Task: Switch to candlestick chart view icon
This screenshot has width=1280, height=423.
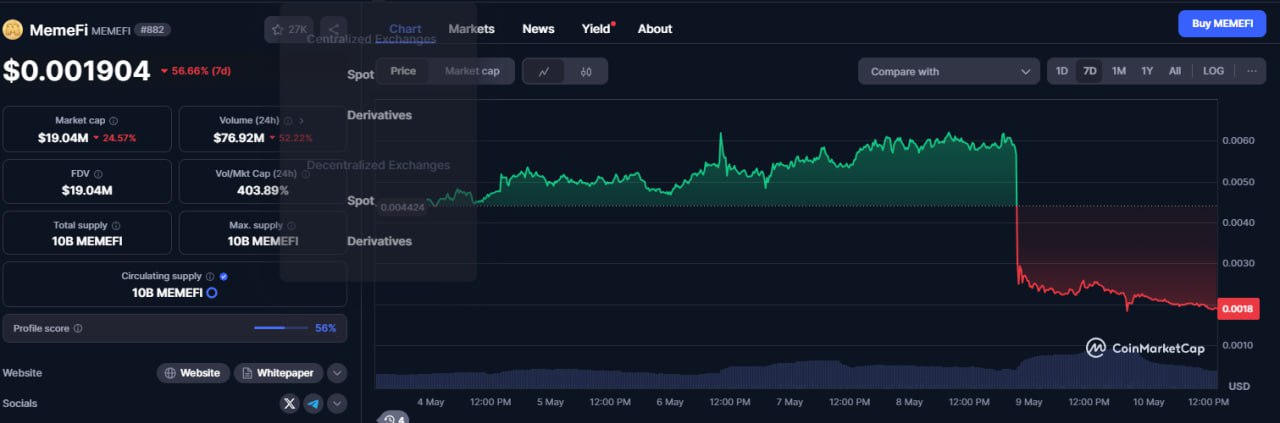Action: pos(586,71)
